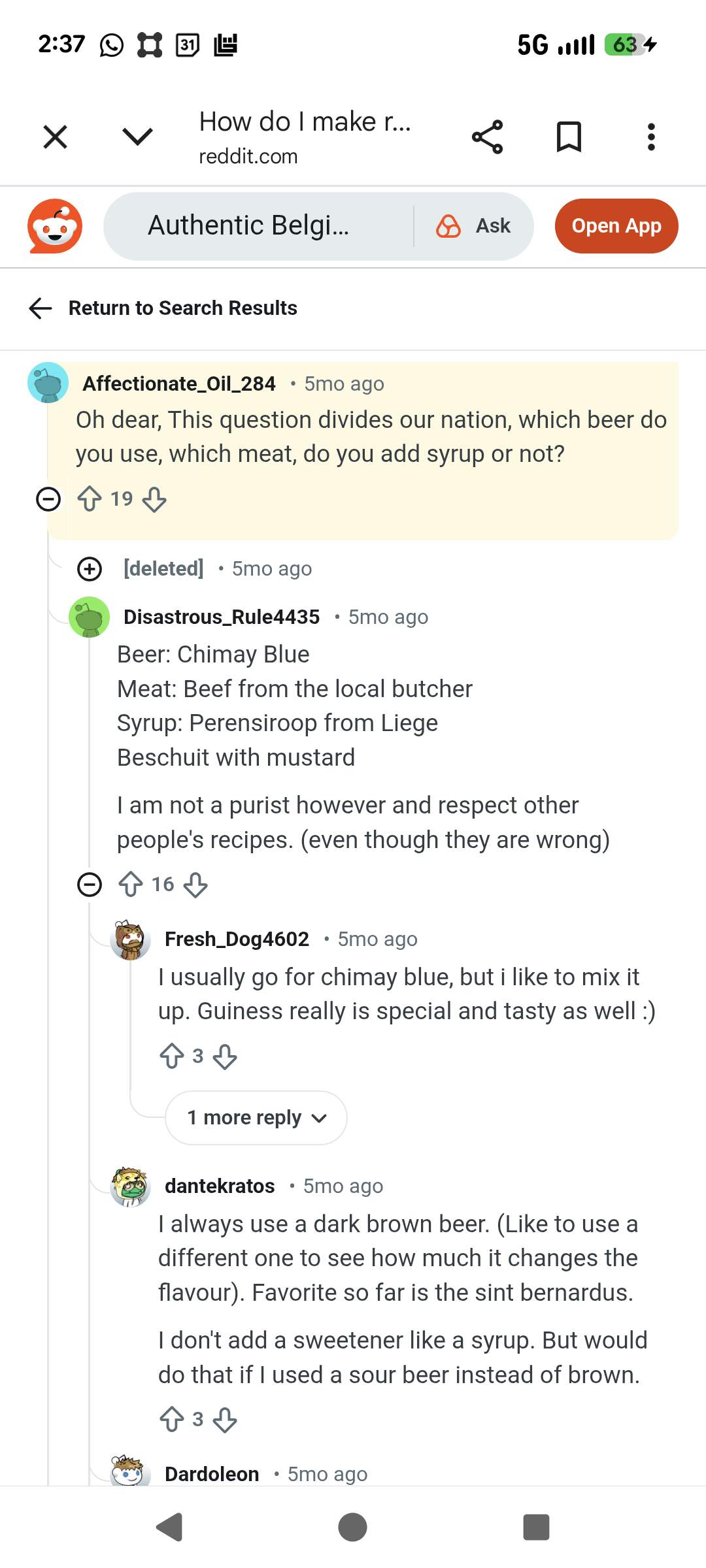Open the chevron dropdown beside page title
This screenshot has height=1568, width=706.
coord(137,137)
